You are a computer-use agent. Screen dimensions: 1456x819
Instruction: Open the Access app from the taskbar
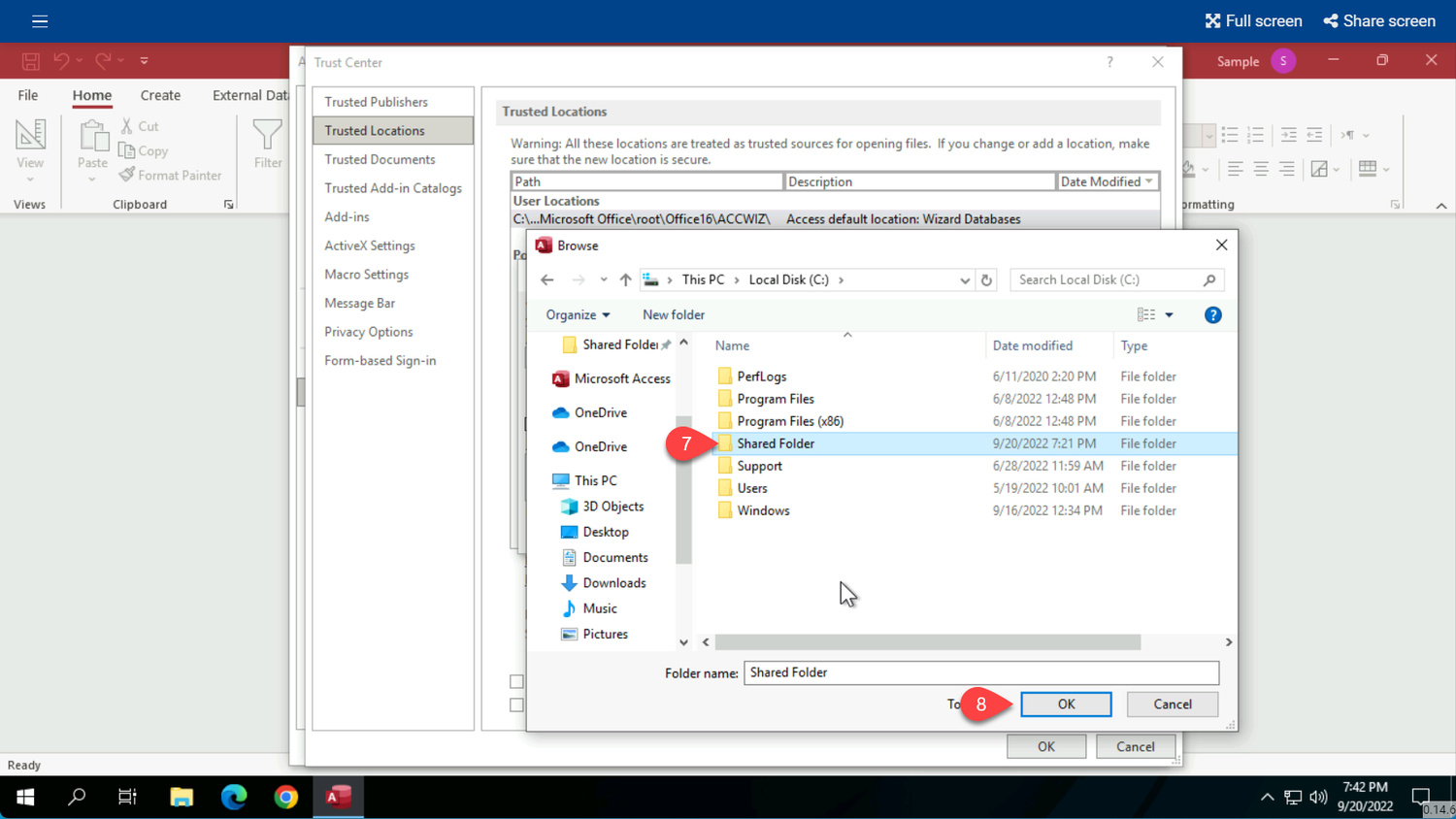coord(338,797)
